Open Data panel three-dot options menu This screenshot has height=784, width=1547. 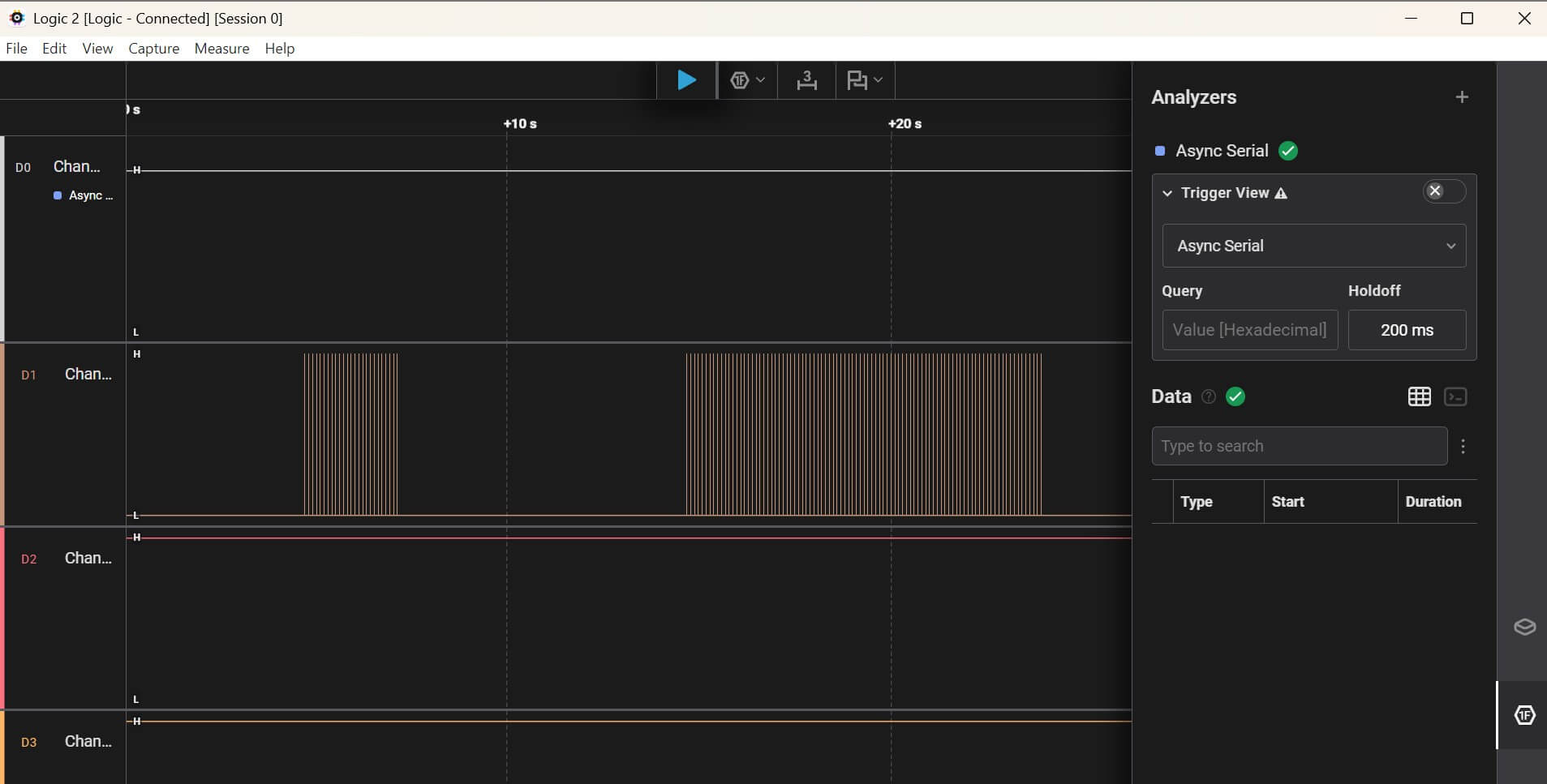point(1463,446)
